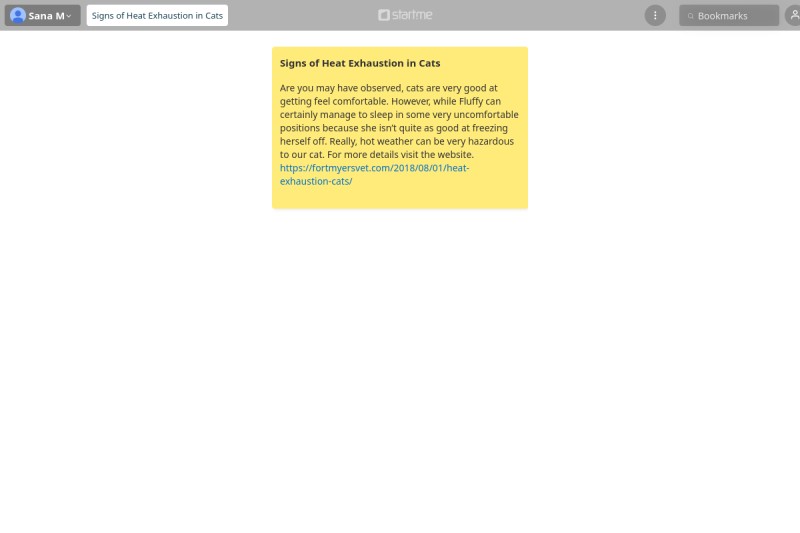
Task: Click the magnifier icon in Bookmarks search
Action: tap(690, 16)
